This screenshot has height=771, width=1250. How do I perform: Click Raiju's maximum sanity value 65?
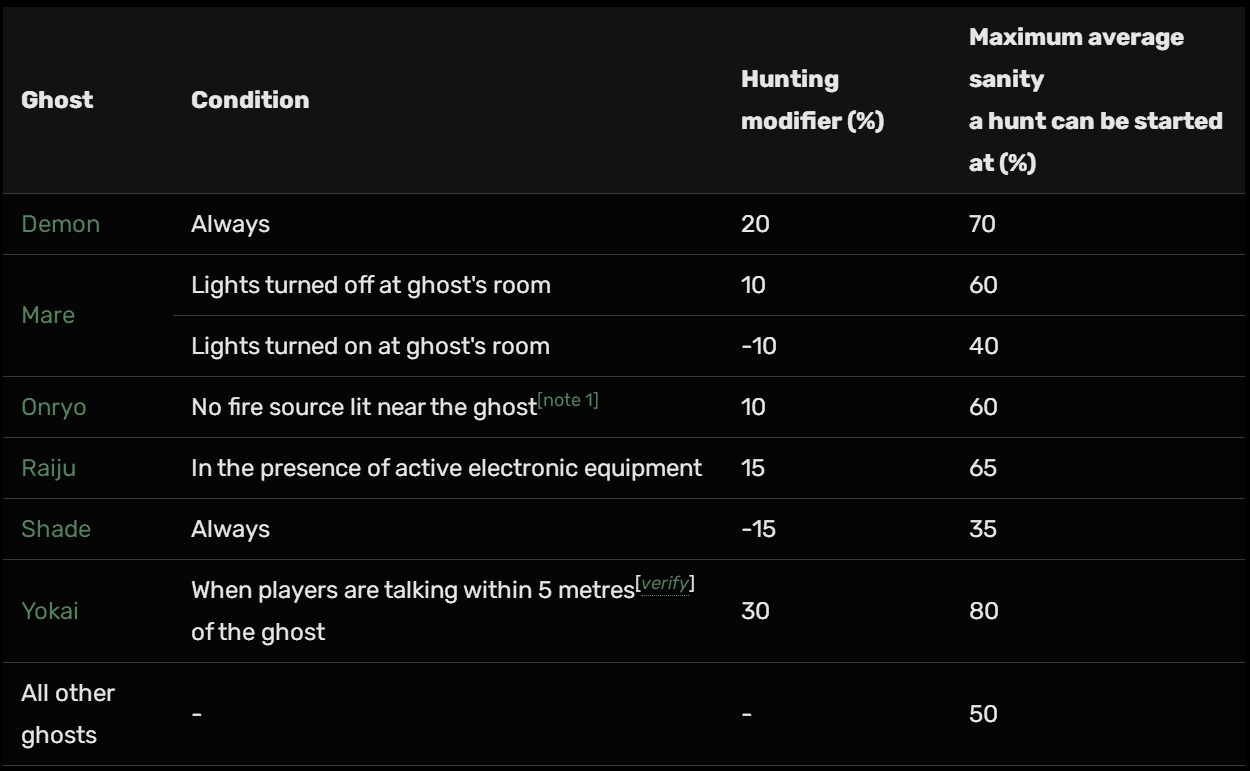pyautogui.click(x=983, y=468)
